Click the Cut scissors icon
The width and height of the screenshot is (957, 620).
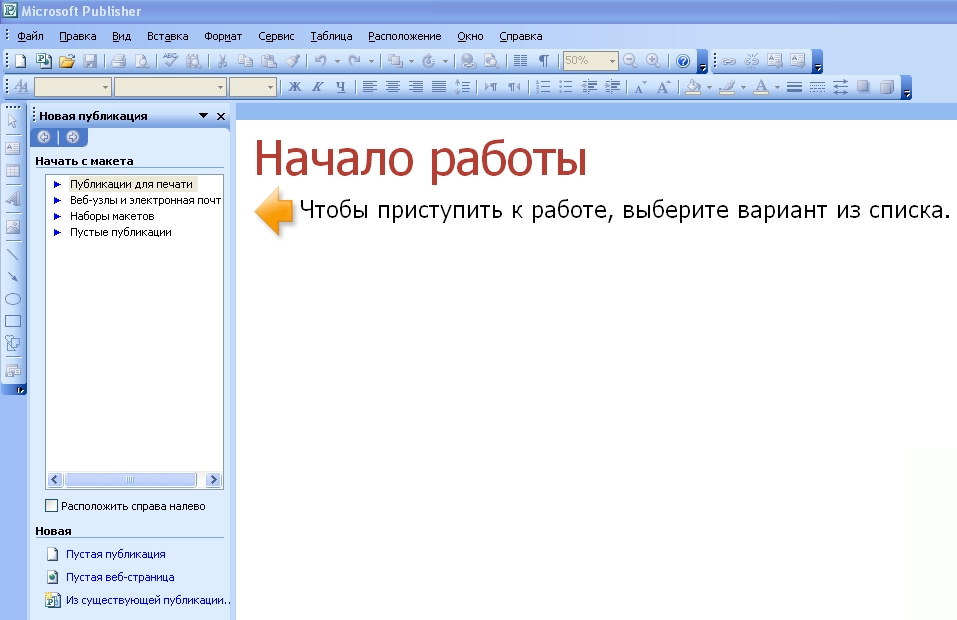tap(222, 60)
